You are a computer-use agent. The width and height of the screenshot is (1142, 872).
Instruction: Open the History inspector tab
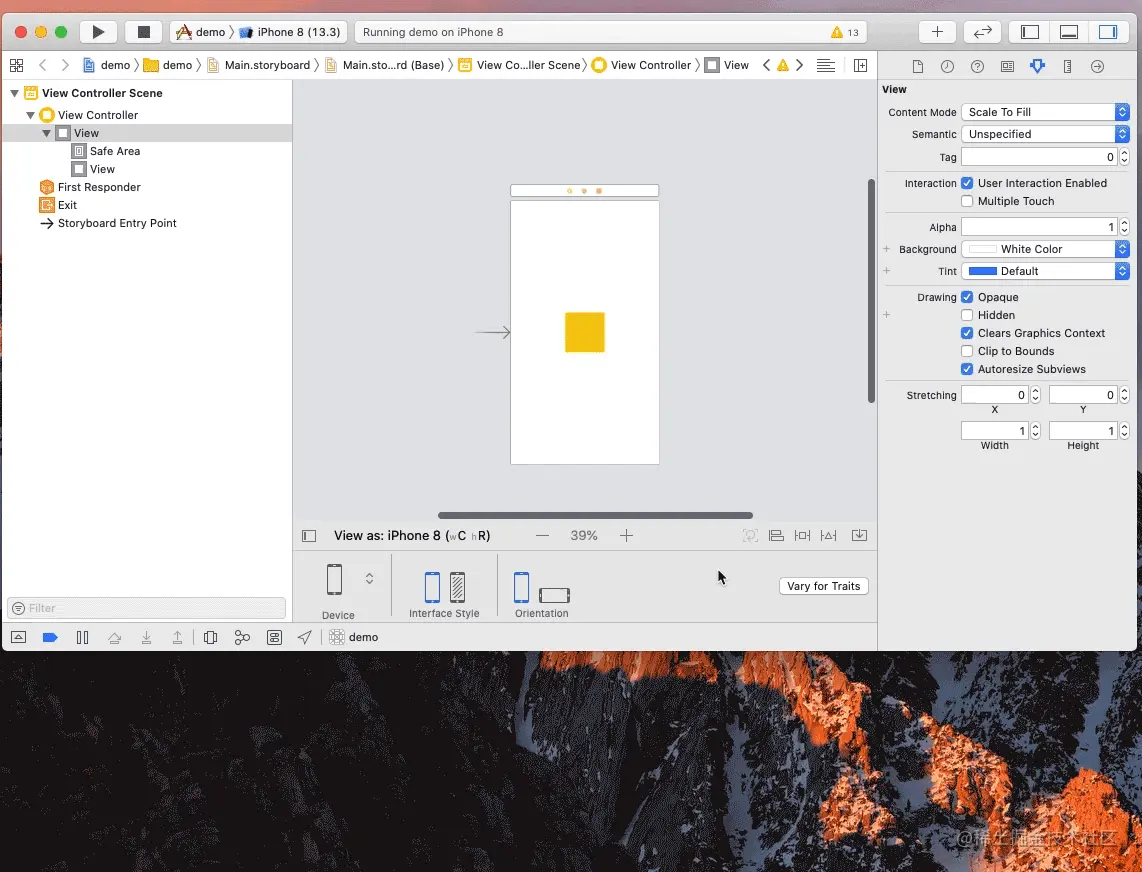coord(947,66)
